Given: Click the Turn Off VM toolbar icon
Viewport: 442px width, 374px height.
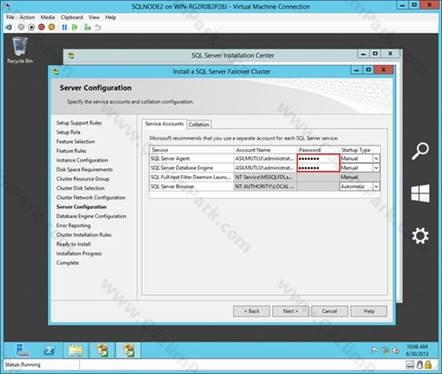Looking at the screenshot, I should coord(31,27).
